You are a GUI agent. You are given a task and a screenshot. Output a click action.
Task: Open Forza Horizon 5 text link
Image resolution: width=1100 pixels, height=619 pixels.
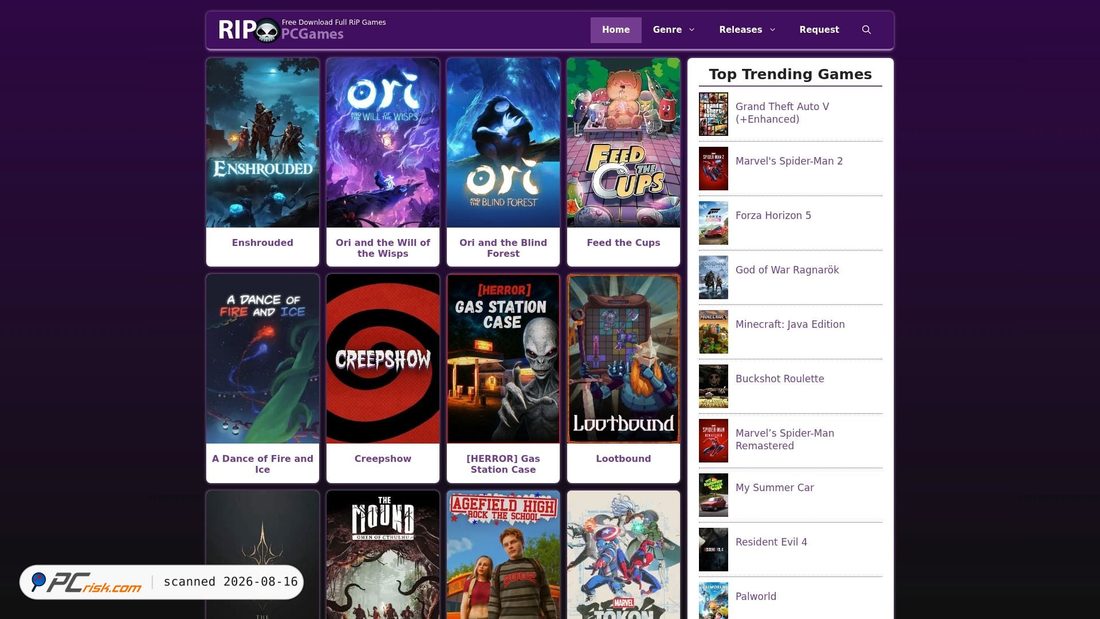[773, 215]
